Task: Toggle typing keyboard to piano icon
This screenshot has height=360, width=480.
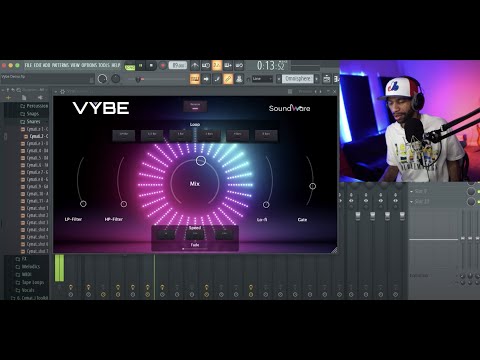Action: pos(195,79)
